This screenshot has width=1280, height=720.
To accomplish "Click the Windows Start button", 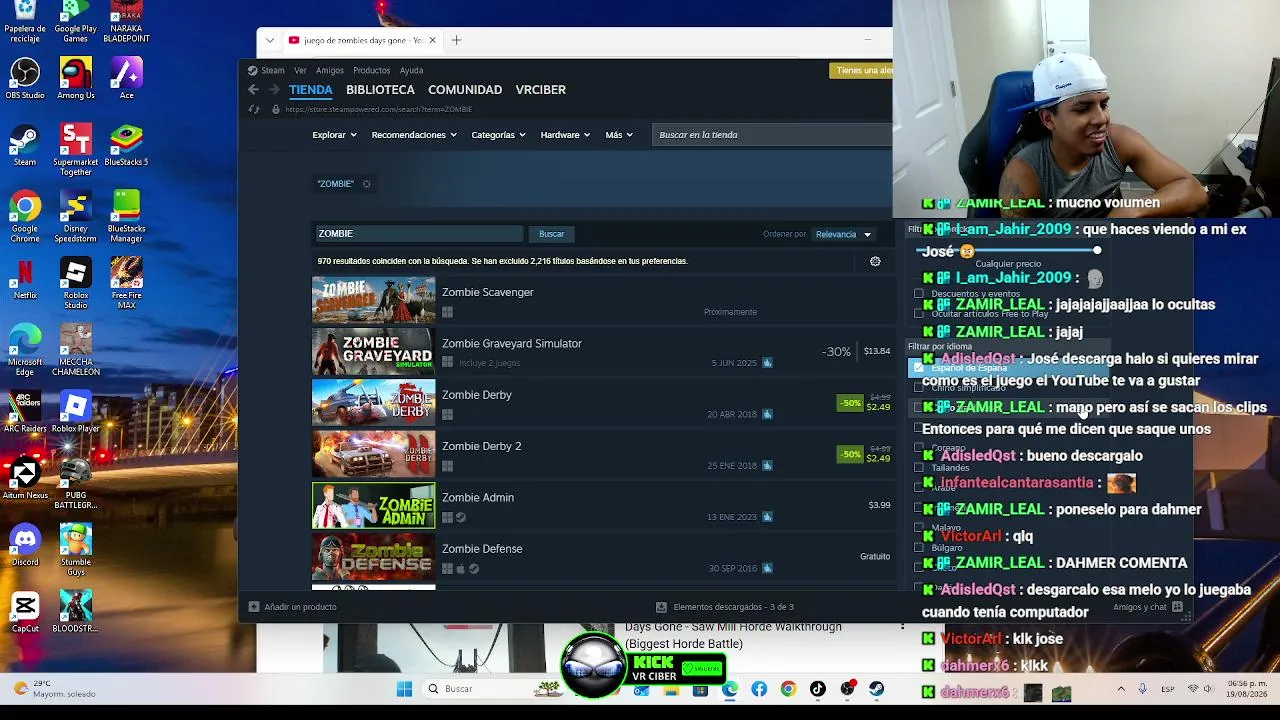I will pyautogui.click(x=404, y=689).
